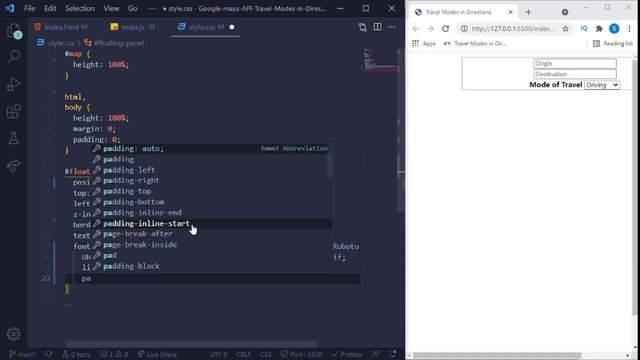The width and height of the screenshot is (640, 360).
Task: Select padding-inline-start suggestion
Action: pos(211,223)
